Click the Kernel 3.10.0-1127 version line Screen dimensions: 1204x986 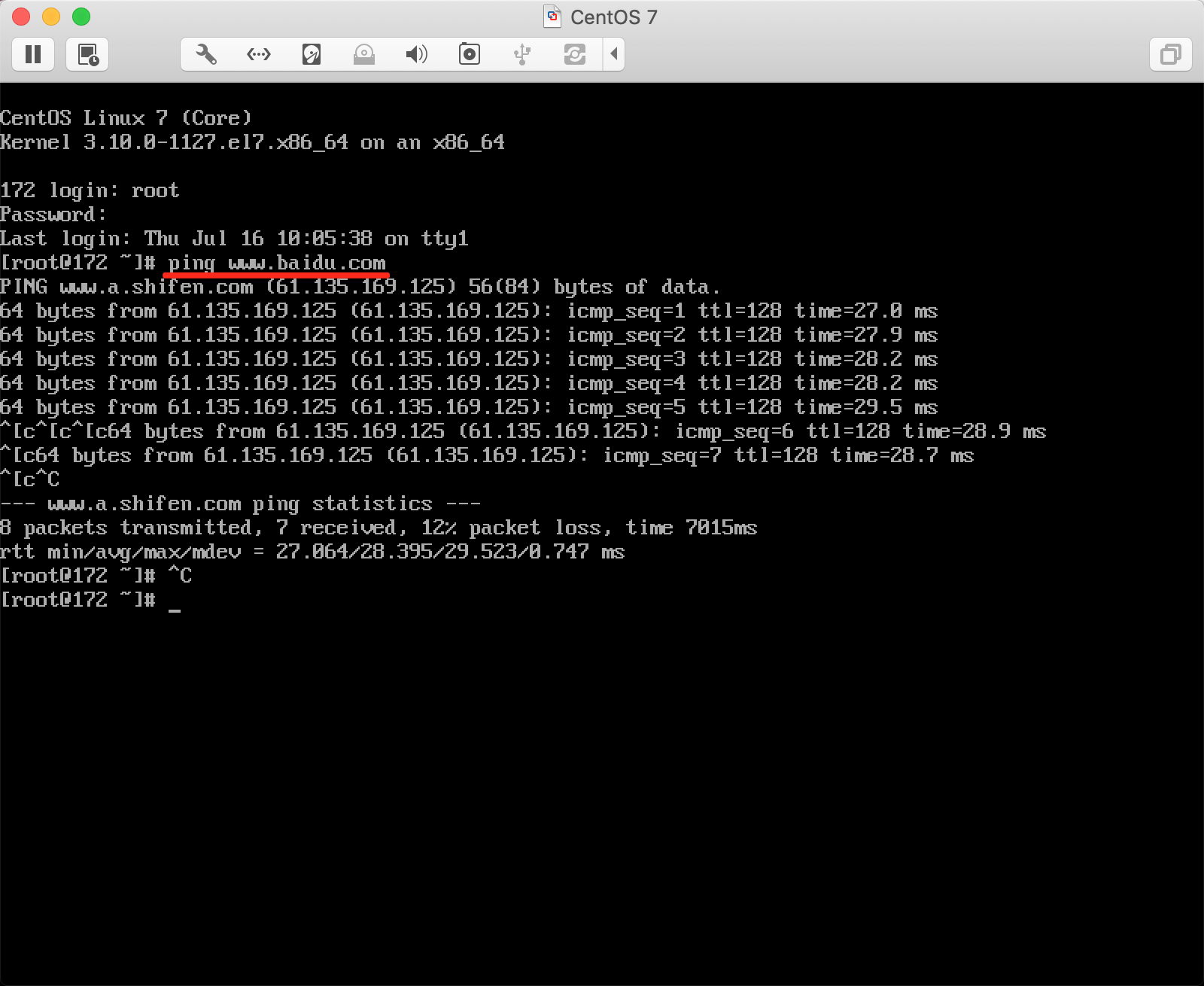252,142
